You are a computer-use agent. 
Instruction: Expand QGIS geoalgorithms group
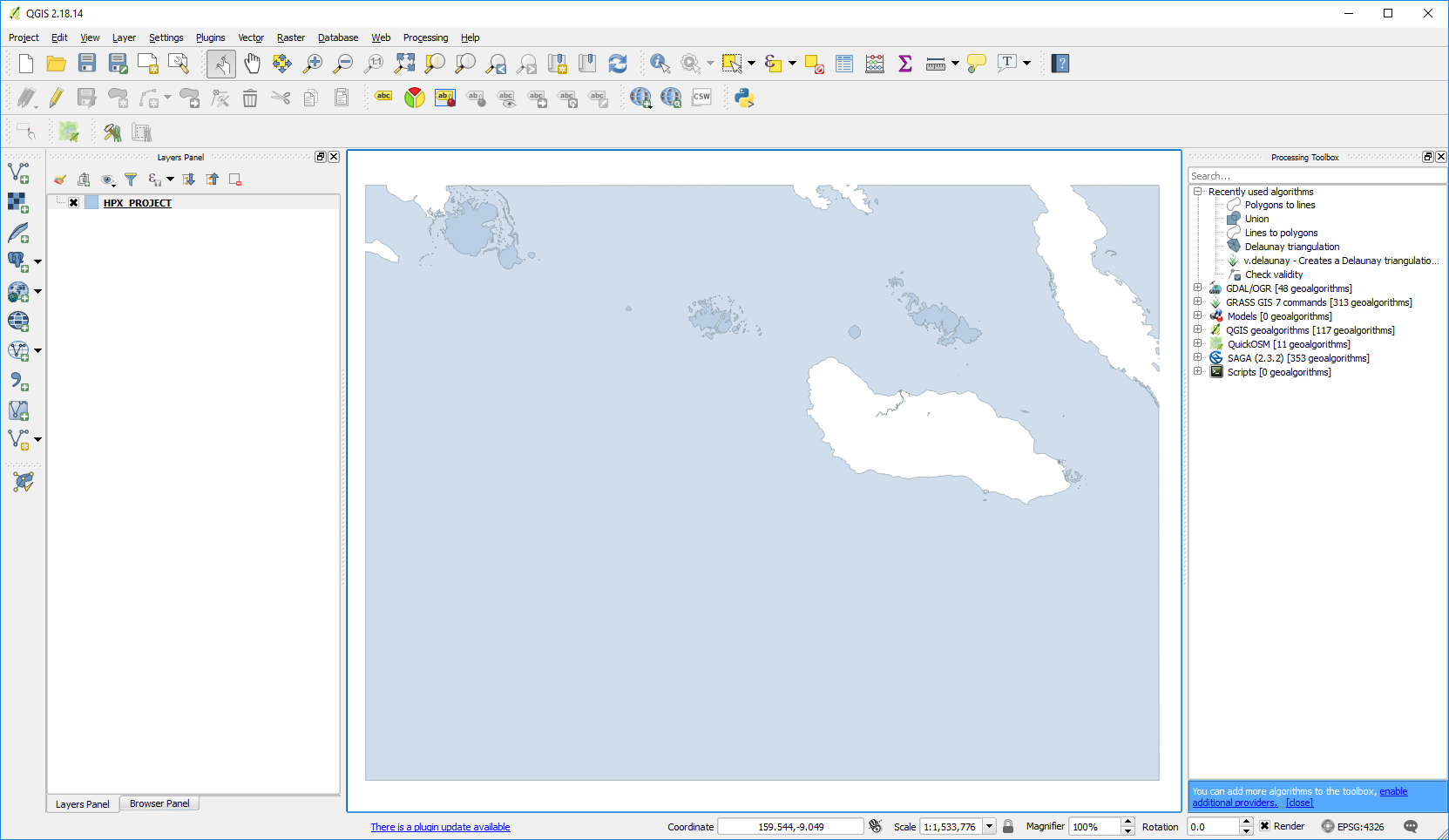pos(1198,329)
